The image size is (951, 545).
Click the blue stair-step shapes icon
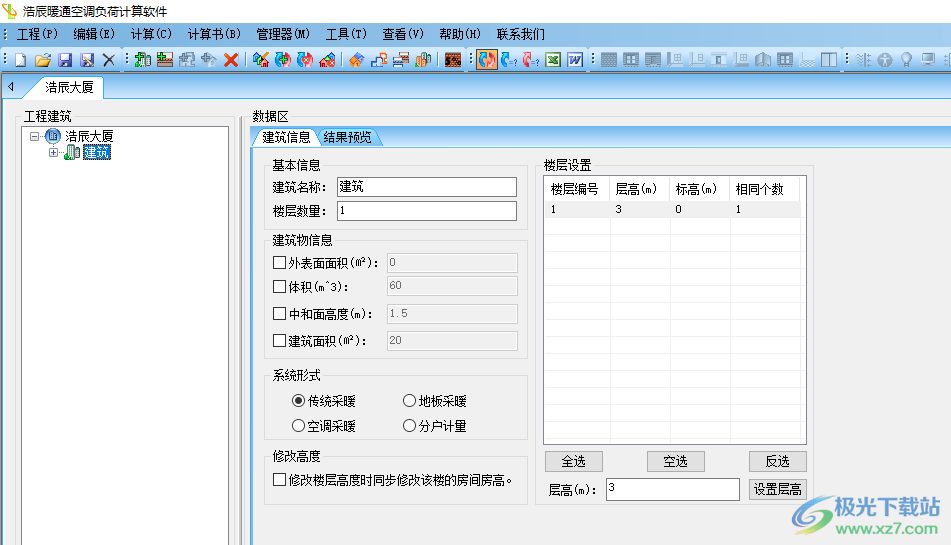click(x=379, y=59)
